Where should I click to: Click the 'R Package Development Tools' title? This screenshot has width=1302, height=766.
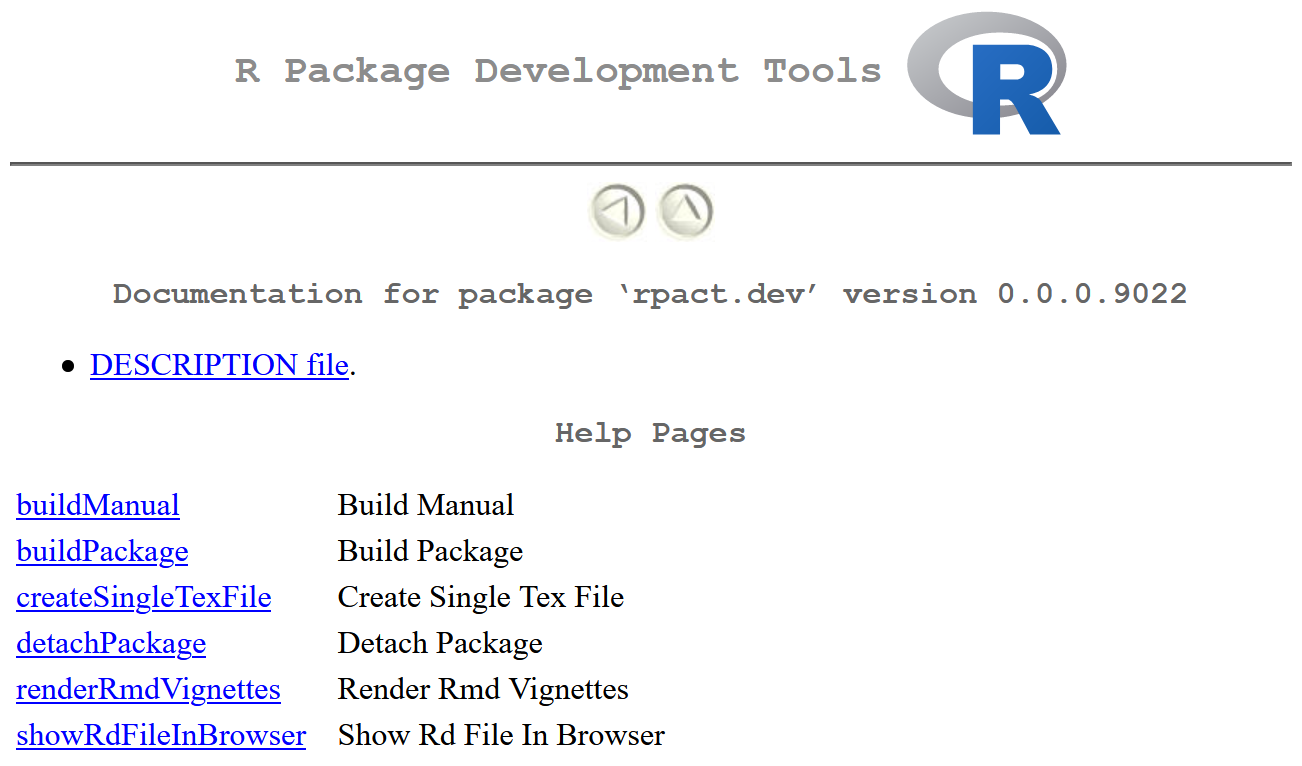coord(558,71)
